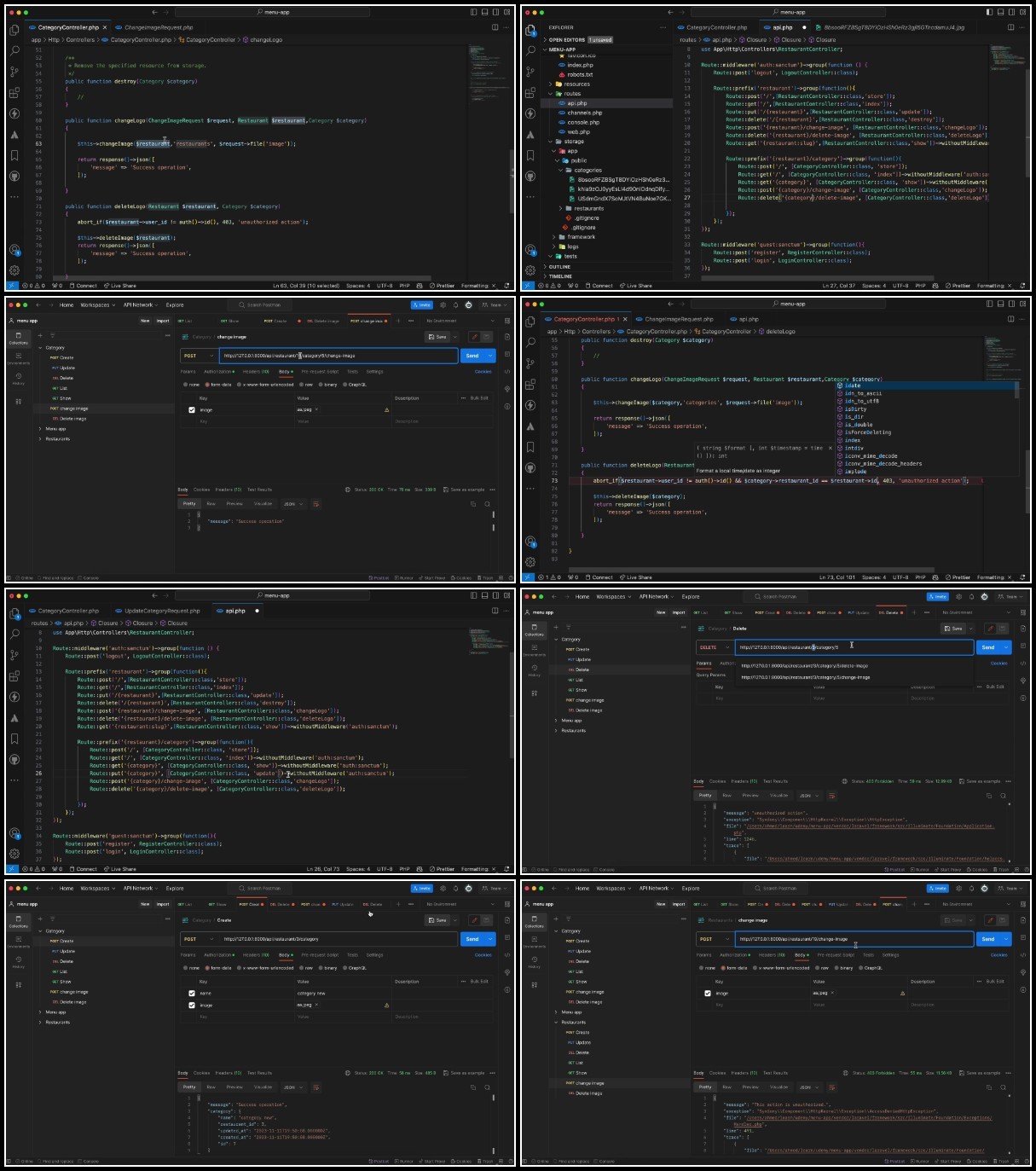Open Manage gear in VS Code UpdateCategoryRequest.php window
This screenshot has height=1171, width=1036.
click(14, 854)
